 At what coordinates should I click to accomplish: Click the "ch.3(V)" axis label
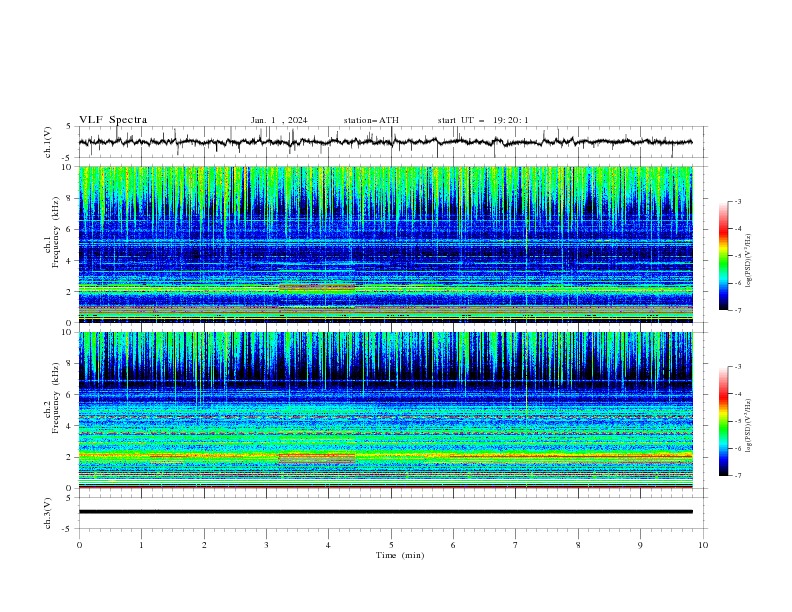[48, 513]
